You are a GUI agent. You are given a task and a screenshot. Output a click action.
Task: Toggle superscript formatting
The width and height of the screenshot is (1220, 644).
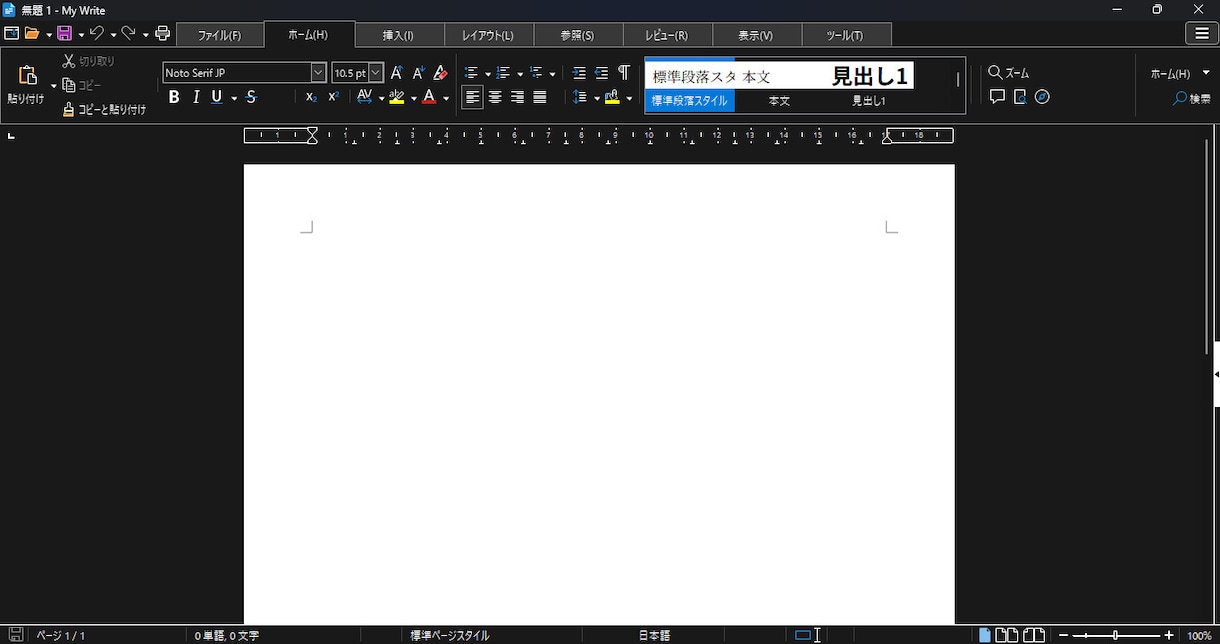point(333,97)
